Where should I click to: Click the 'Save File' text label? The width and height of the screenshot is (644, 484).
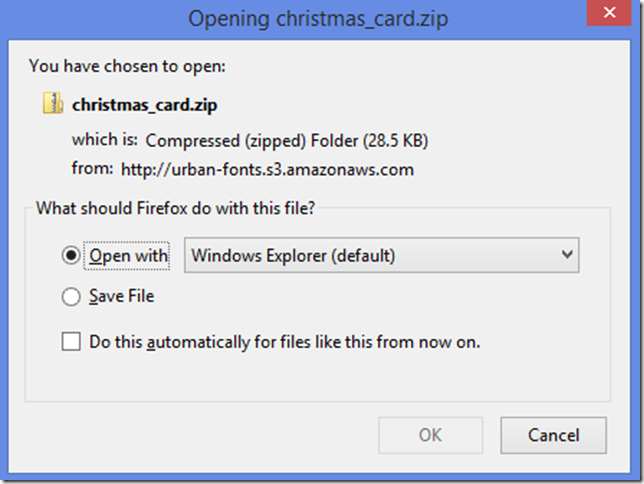tap(122, 296)
